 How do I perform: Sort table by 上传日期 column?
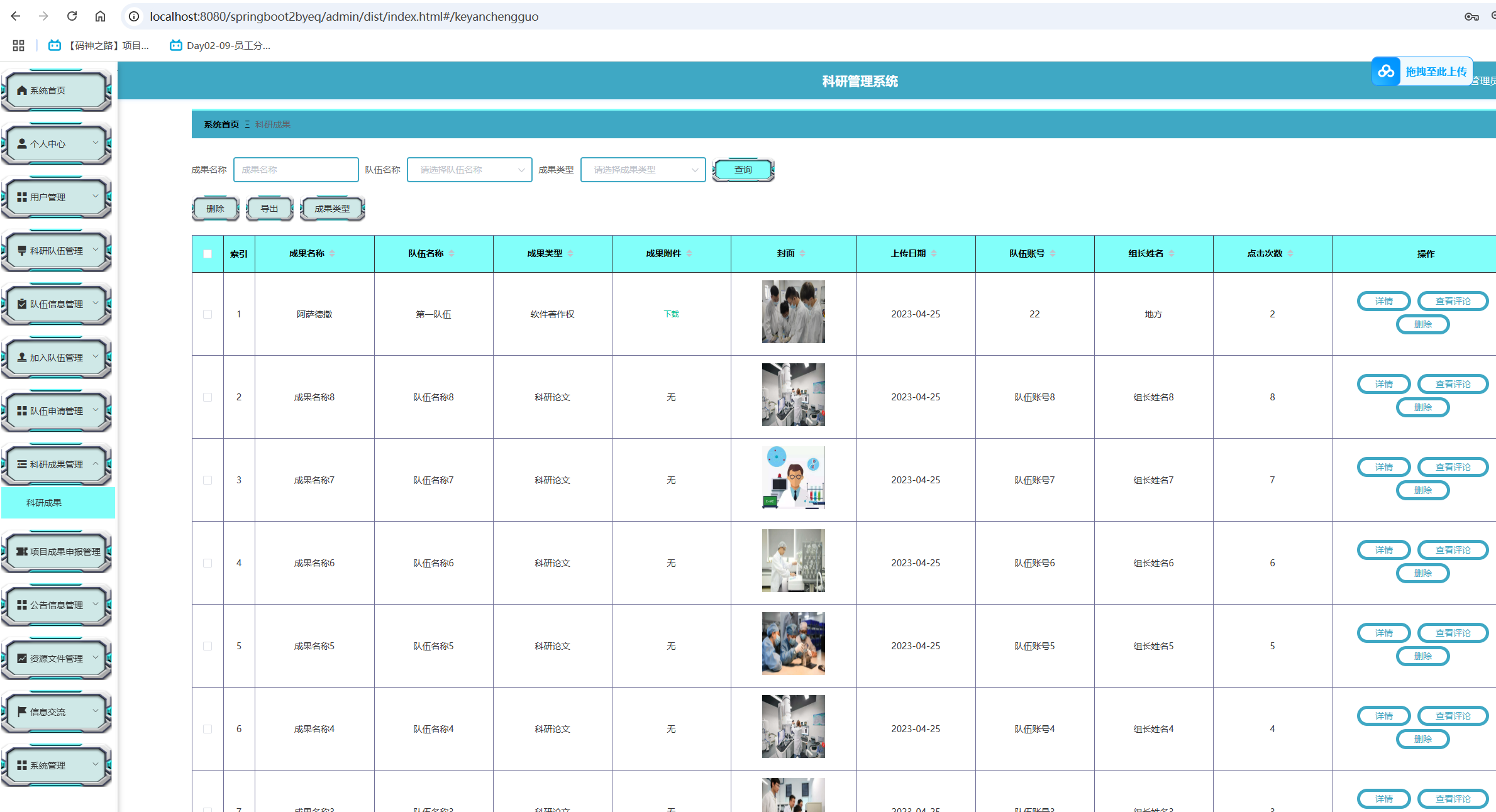934,253
